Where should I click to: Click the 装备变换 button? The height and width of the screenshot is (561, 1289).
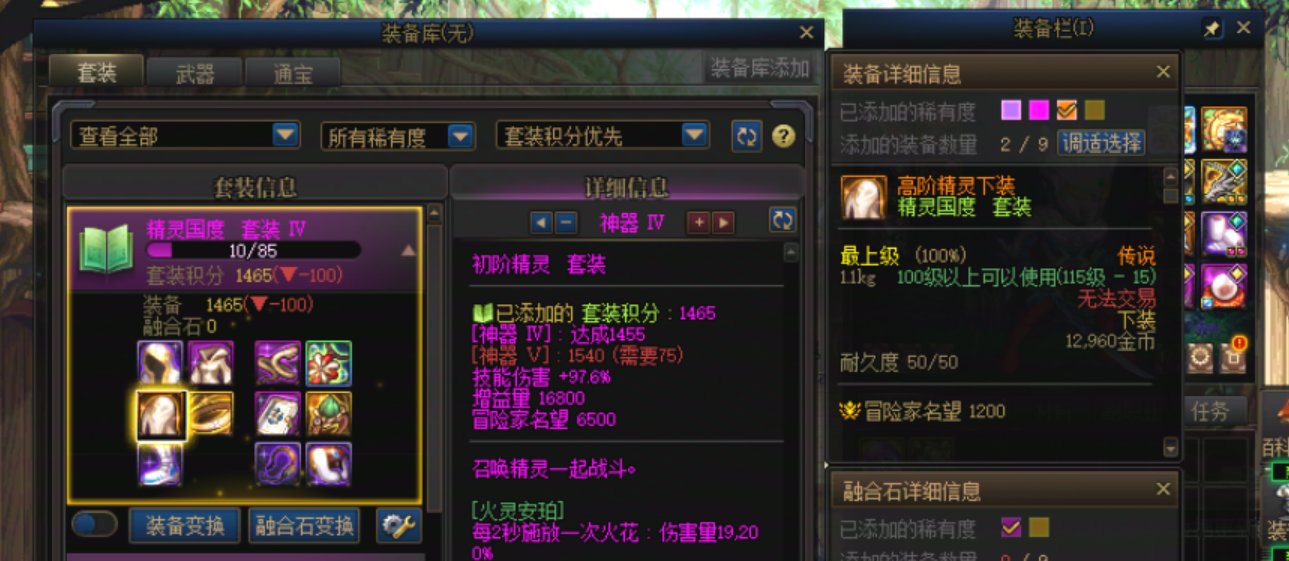click(185, 525)
